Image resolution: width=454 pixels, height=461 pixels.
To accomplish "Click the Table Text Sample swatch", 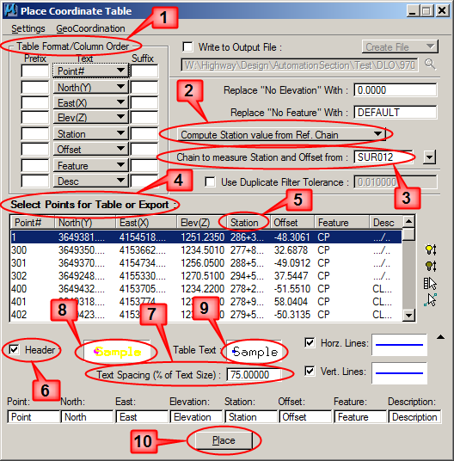I will pos(254,351).
